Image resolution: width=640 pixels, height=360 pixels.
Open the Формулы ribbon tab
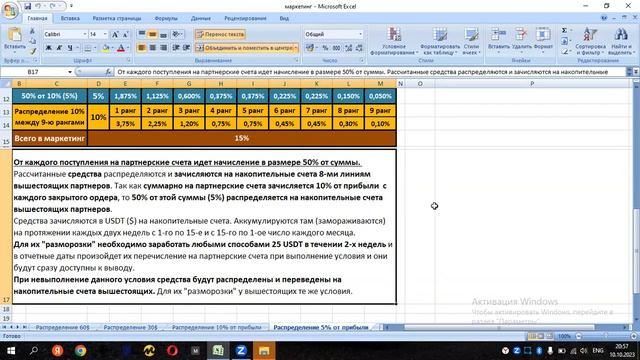tap(166, 18)
